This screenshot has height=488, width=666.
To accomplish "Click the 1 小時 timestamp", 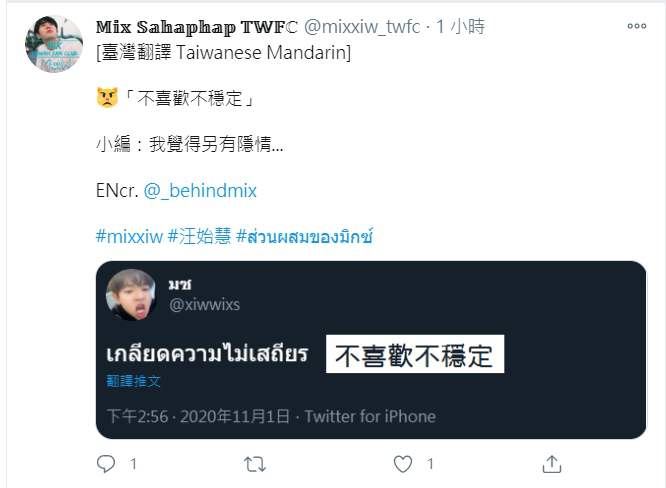I will coord(460,27).
